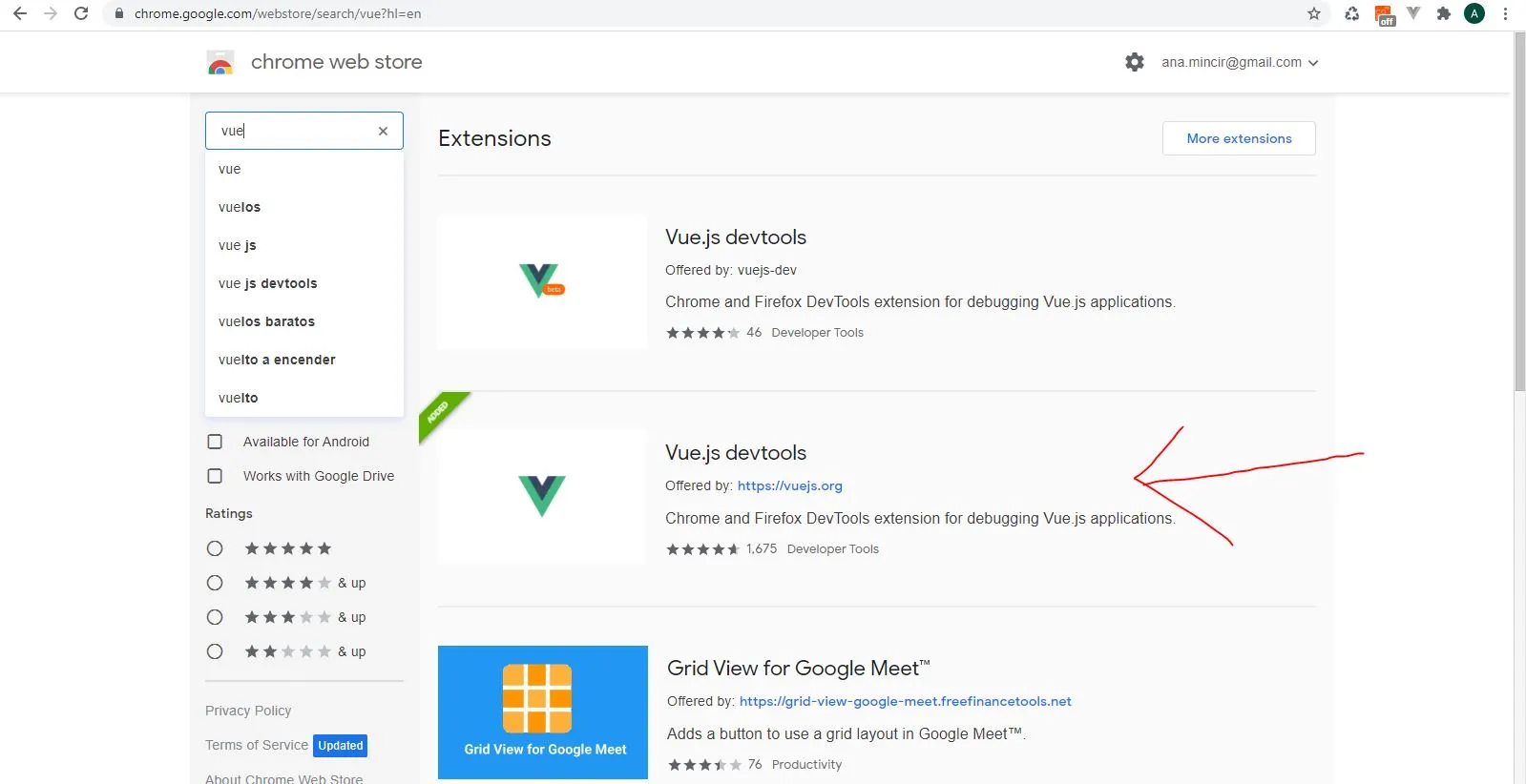The width and height of the screenshot is (1526, 784).
Task: Choose the 'vuelos' search suggestion
Action: [304, 207]
